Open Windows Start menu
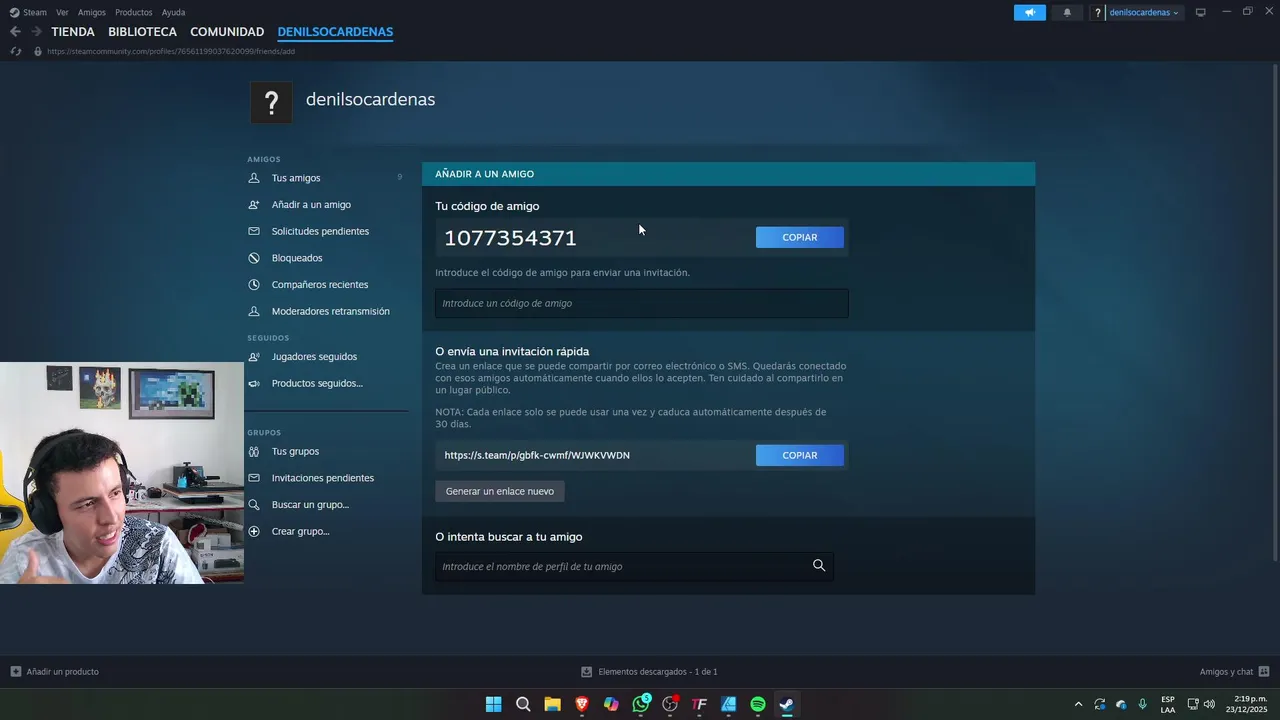The image size is (1280, 720). click(493, 704)
